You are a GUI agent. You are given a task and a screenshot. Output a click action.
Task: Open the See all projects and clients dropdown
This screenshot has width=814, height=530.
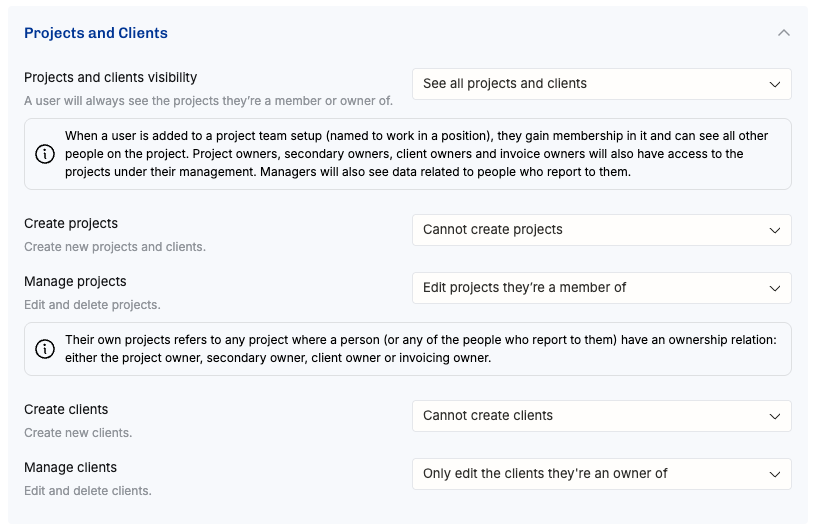[602, 84]
